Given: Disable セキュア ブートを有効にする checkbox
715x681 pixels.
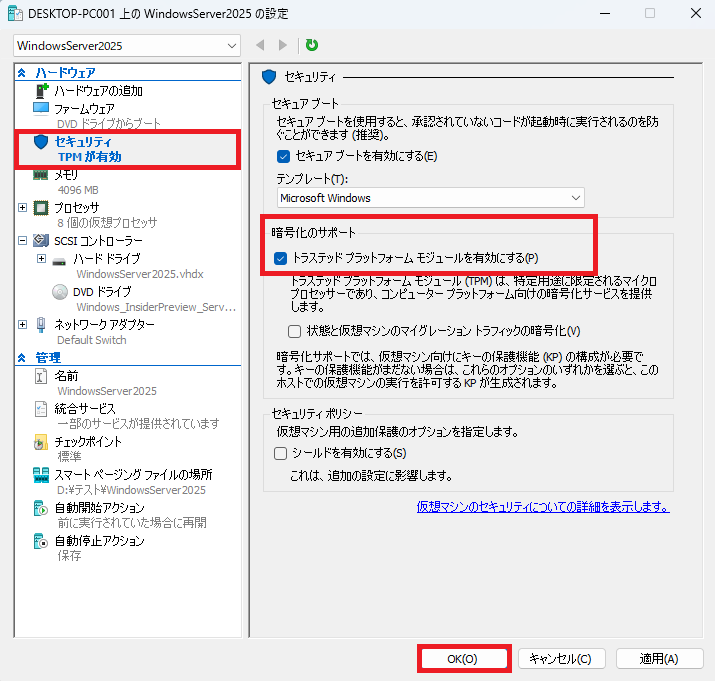Looking at the screenshot, I should (283, 156).
